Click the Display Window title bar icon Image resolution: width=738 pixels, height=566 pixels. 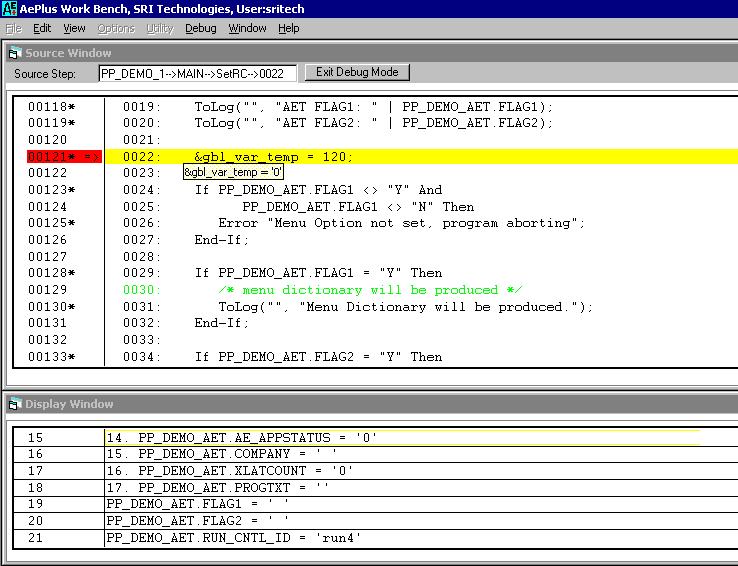(x=14, y=404)
